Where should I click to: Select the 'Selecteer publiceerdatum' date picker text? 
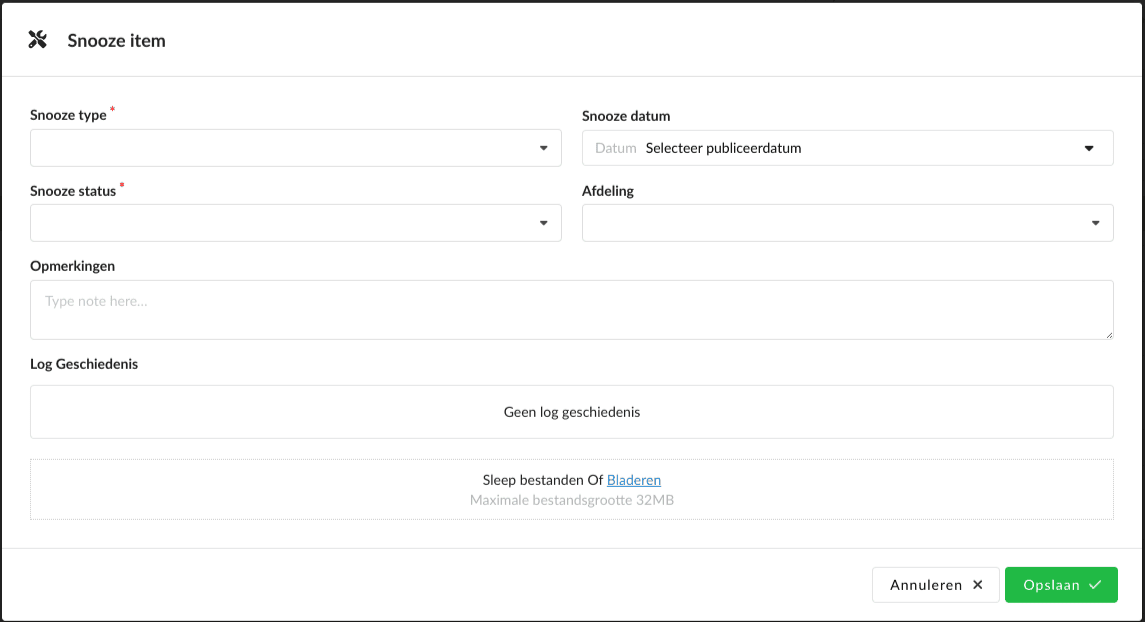[723, 148]
